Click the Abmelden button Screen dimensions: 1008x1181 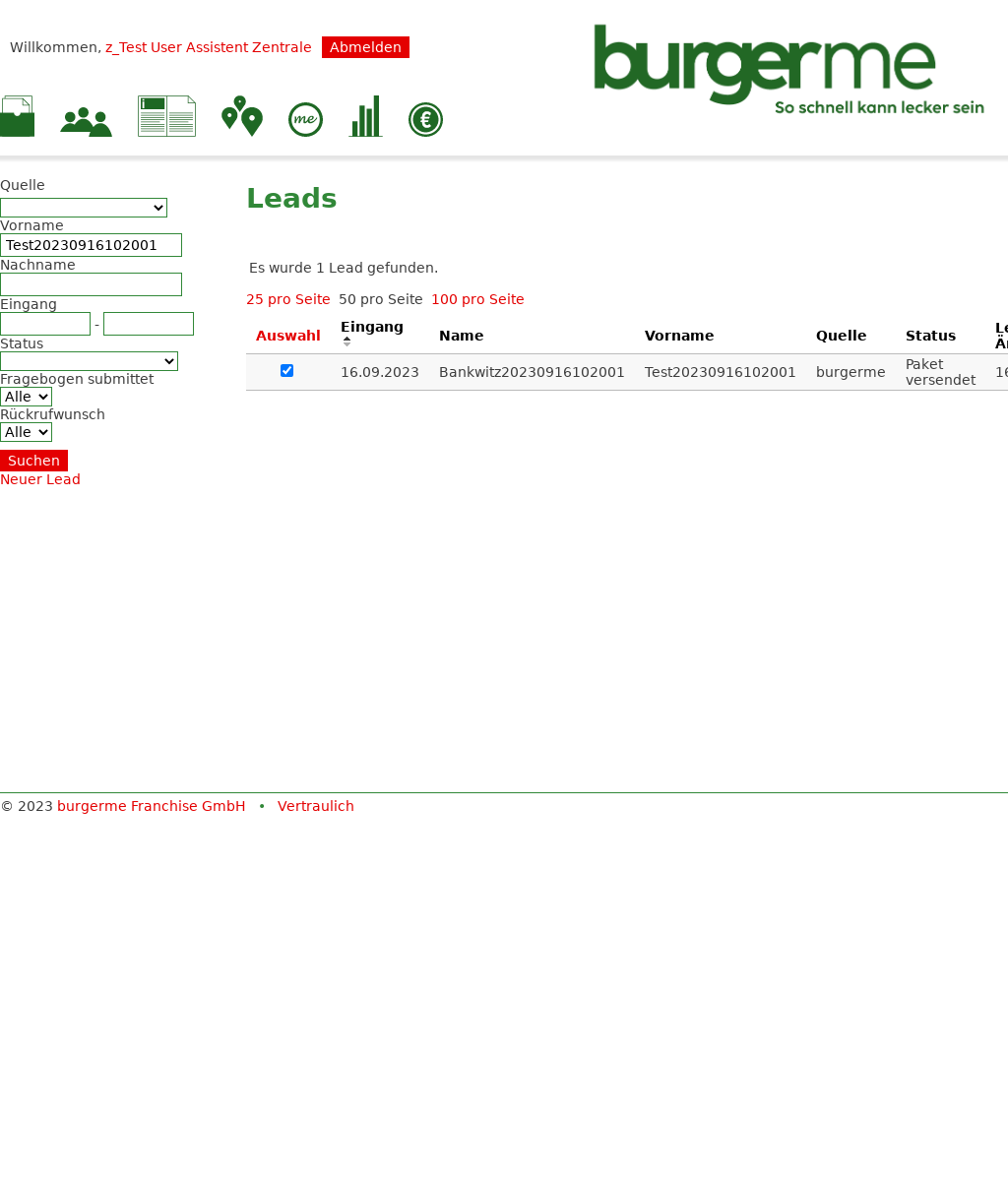(365, 47)
